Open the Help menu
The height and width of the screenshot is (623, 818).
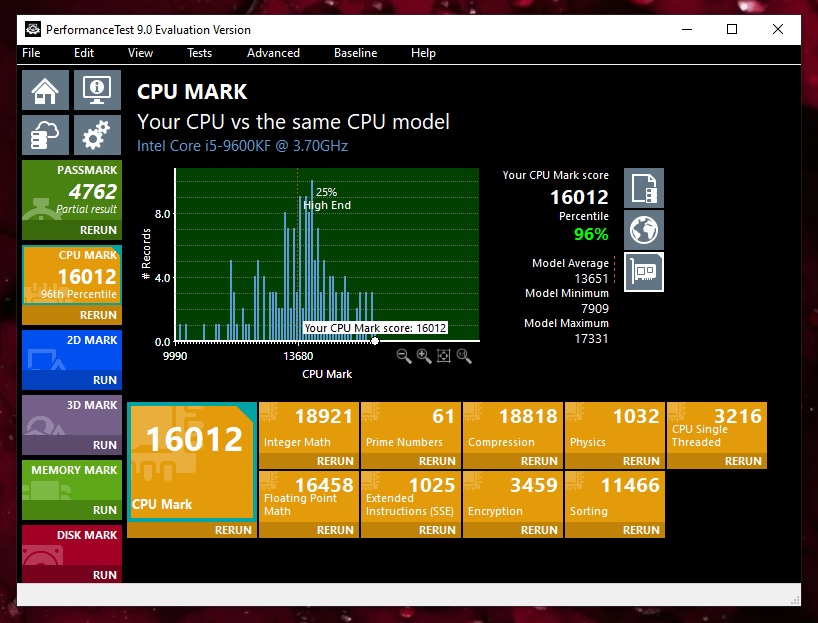coord(423,53)
